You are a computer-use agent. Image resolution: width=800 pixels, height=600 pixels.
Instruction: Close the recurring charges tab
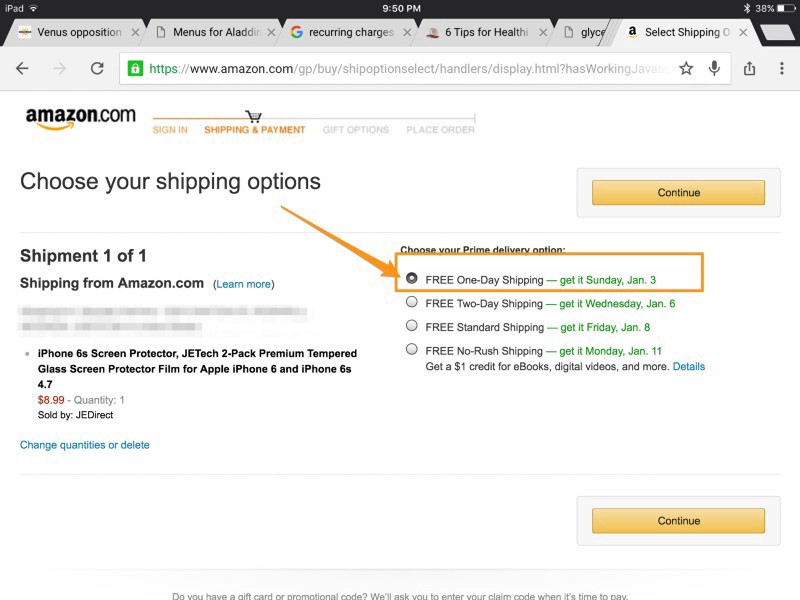[408, 32]
